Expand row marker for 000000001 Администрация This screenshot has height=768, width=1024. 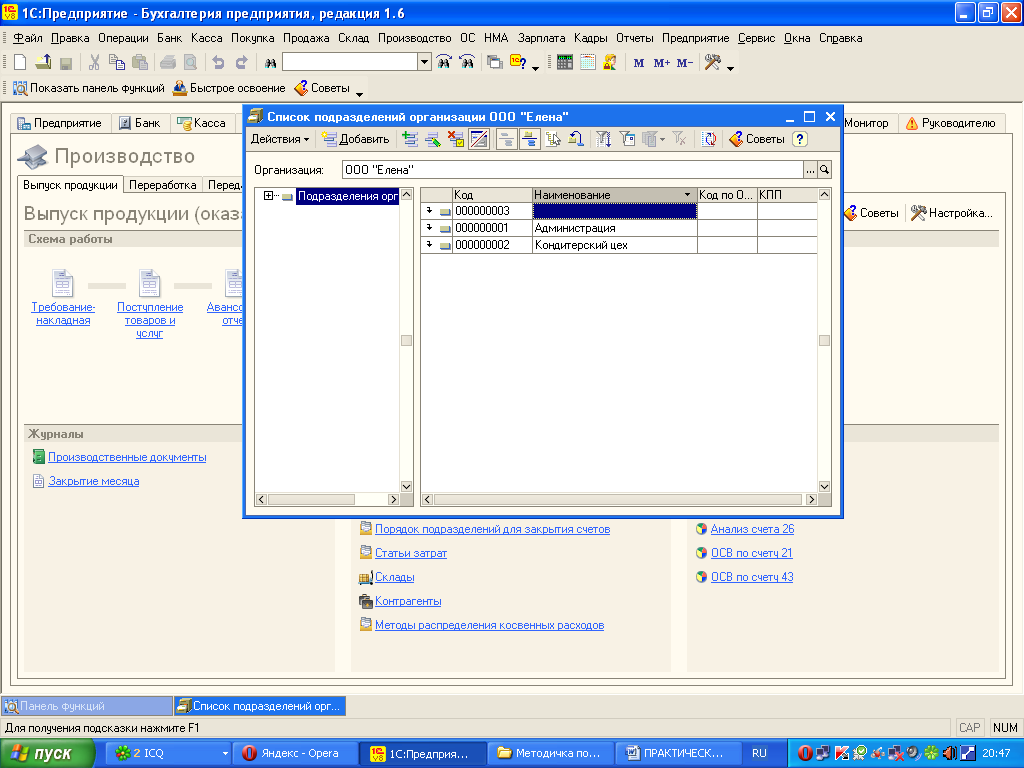pos(429,228)
